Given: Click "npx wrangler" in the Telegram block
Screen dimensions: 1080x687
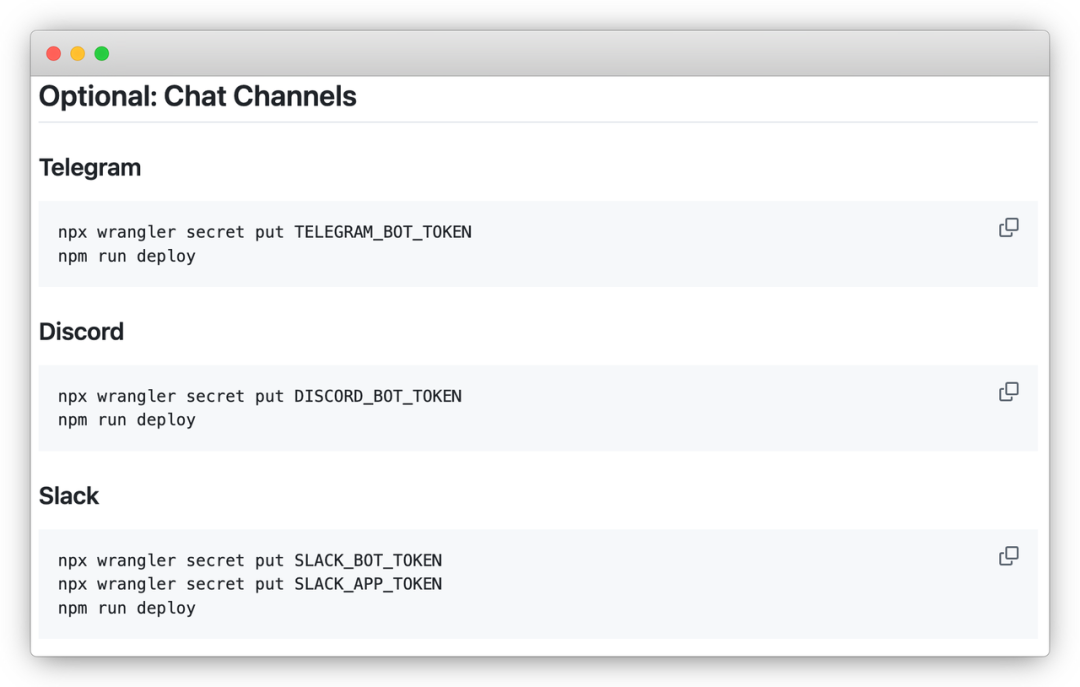Looking at the screenshot, I should [116, 232].
